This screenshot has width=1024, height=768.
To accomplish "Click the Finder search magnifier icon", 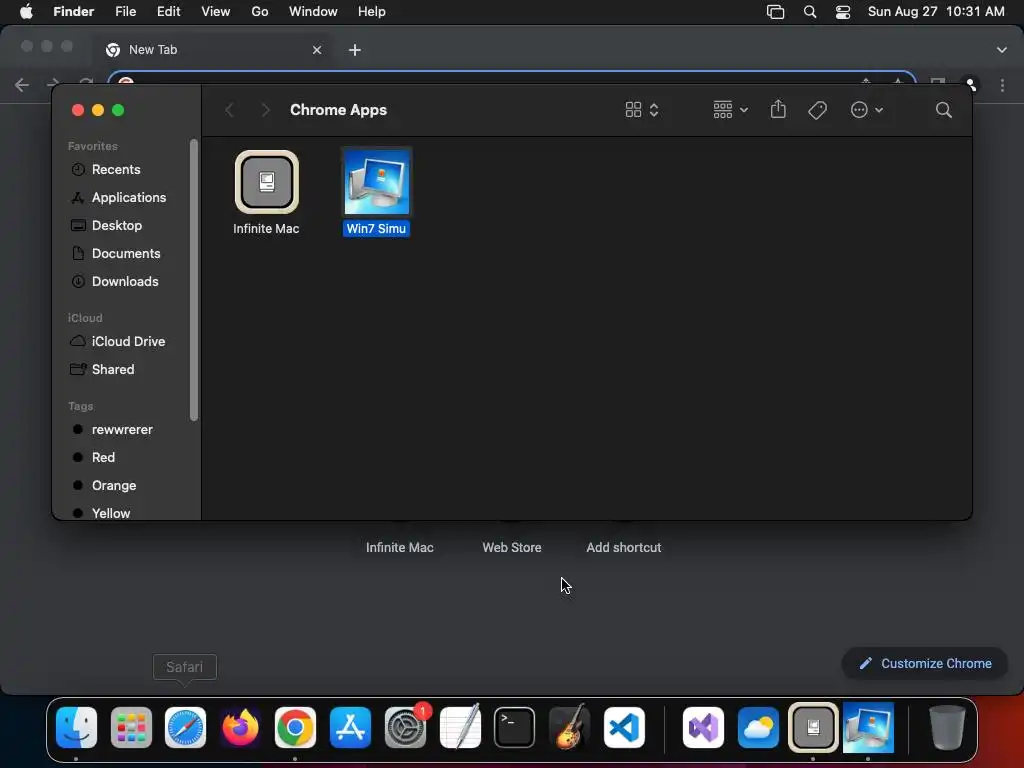I will (x=943, y=110).
